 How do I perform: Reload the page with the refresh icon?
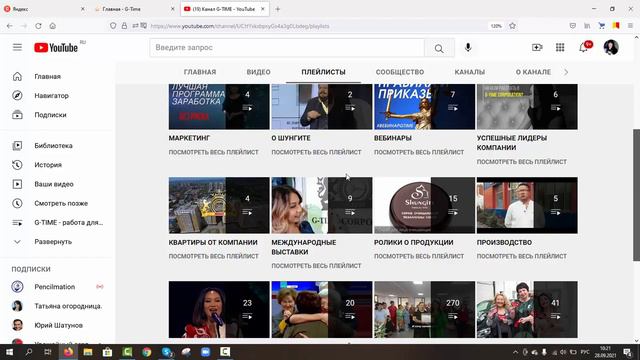tap(38, 26)
